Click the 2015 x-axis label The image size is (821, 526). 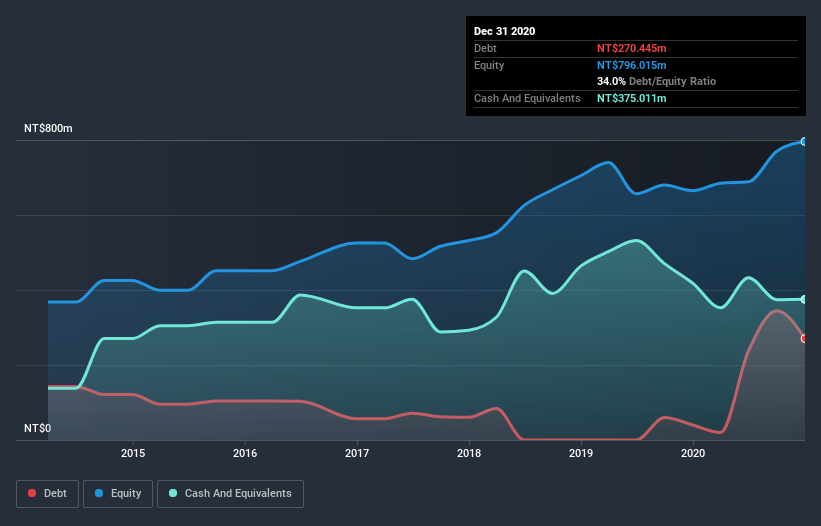[x=133, y=453]
